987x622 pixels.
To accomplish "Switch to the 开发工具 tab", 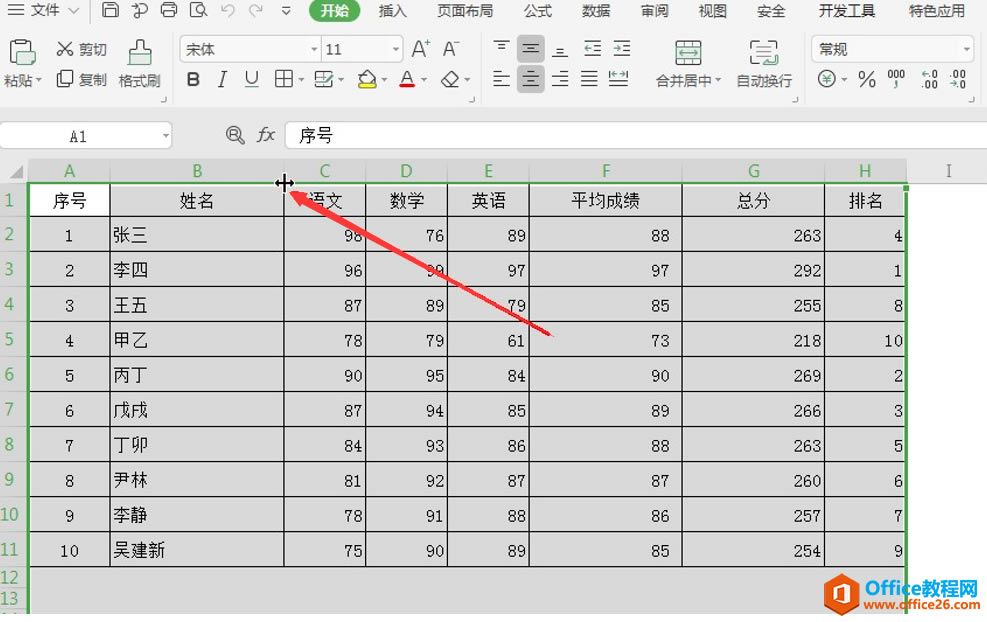I will (847, 11).
